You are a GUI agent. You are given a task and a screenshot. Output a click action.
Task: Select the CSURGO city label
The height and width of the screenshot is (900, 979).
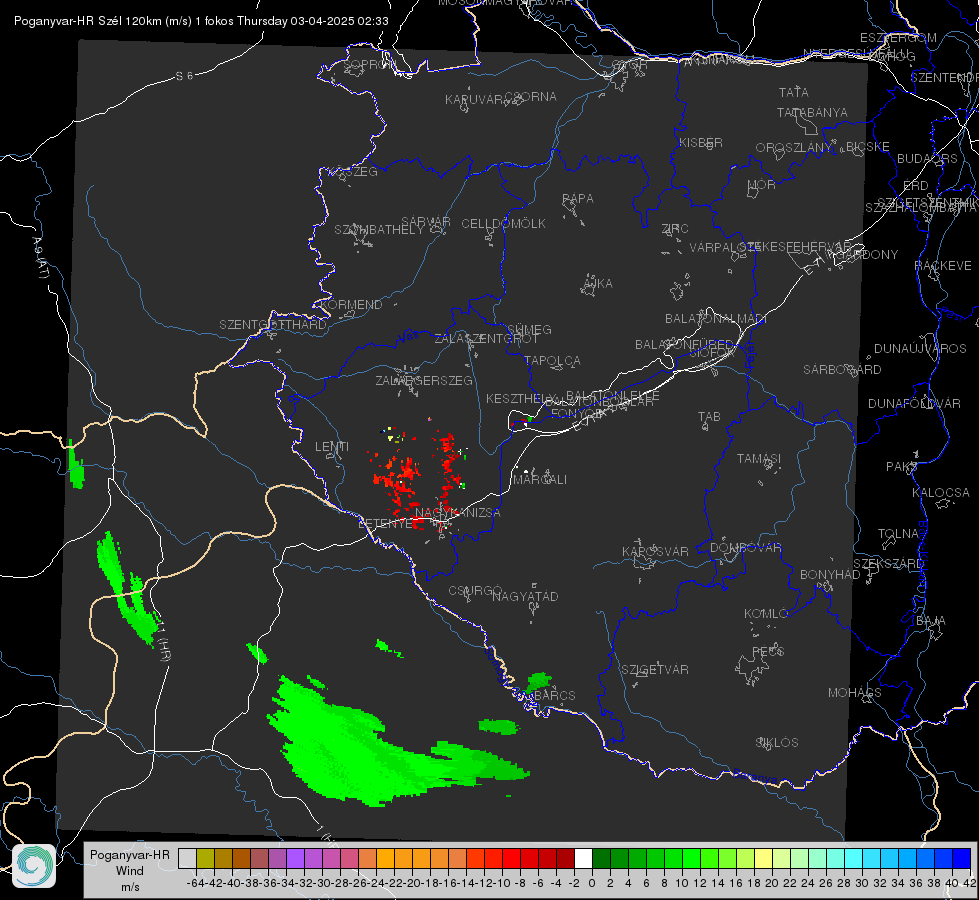pyautogui.click(x=475, y=591)
